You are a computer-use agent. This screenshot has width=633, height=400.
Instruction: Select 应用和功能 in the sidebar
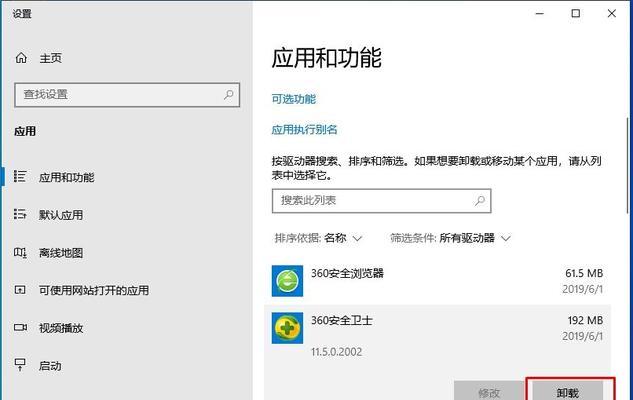tap(67, 177)
